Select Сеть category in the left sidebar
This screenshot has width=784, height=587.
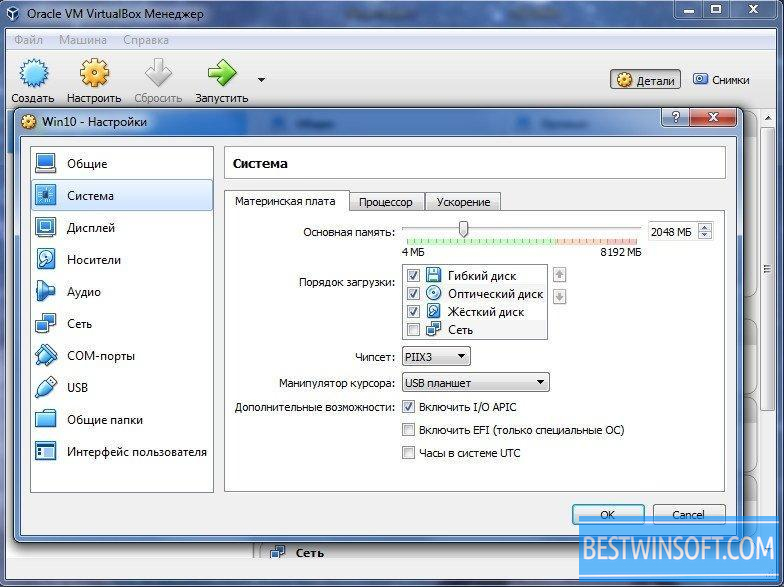[x=122, y=324]
